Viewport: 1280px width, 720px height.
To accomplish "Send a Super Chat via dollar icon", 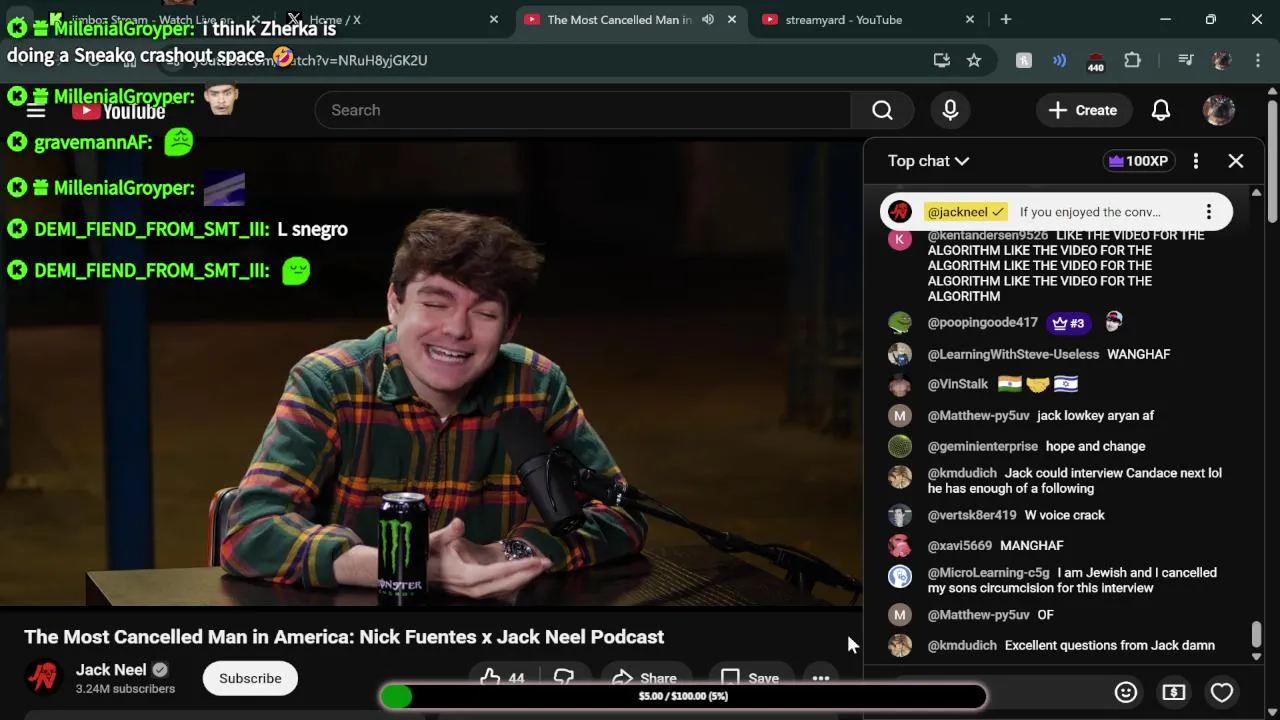I will pos(1174,692).
